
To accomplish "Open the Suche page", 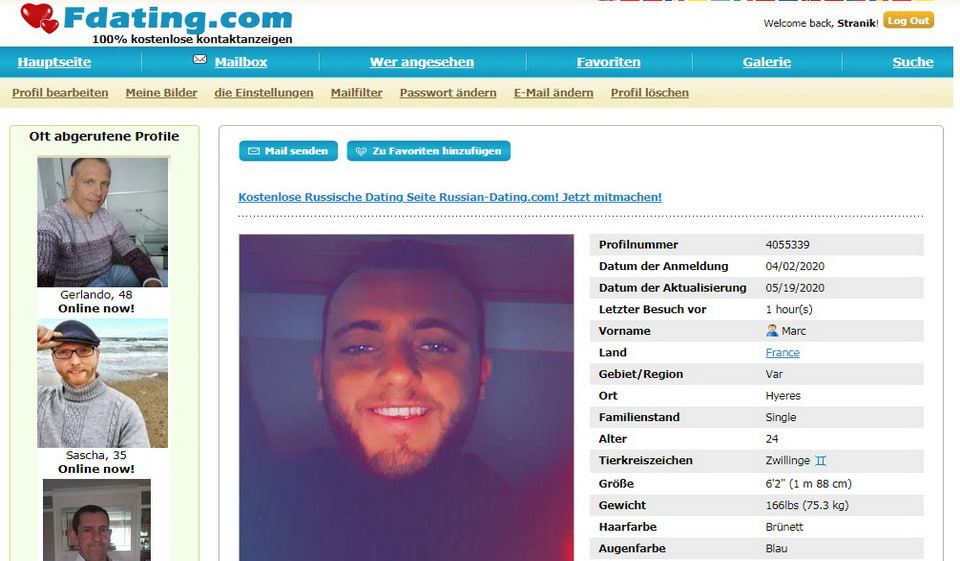I will click(913, 62).
